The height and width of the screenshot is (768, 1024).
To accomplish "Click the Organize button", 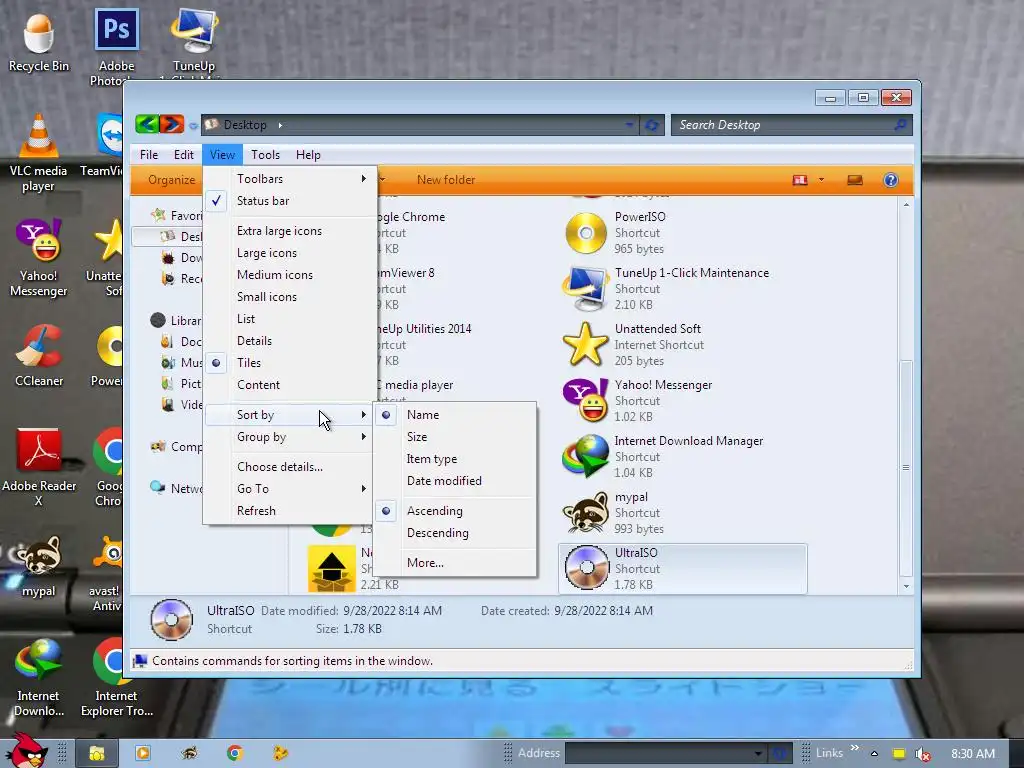I will pos(171,180).
